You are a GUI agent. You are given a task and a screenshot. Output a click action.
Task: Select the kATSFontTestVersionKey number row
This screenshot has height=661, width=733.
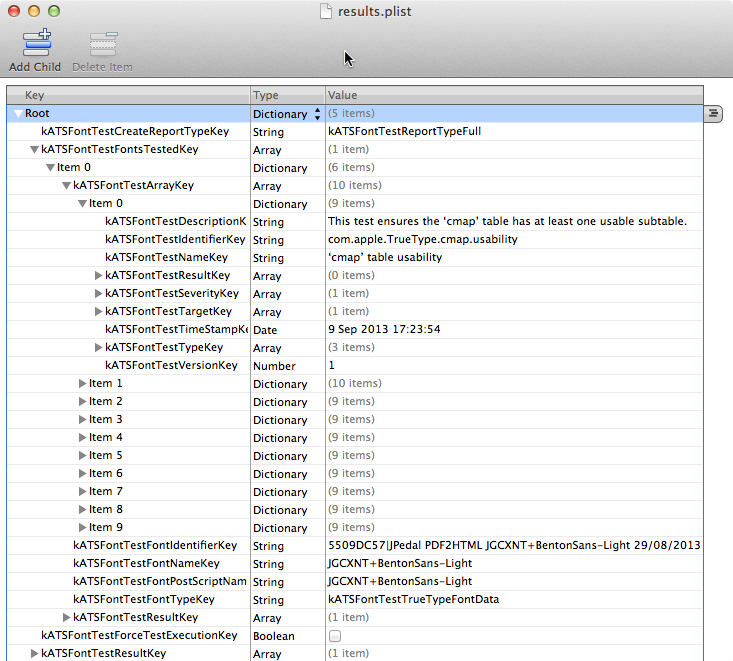click(x=171, y=366)
